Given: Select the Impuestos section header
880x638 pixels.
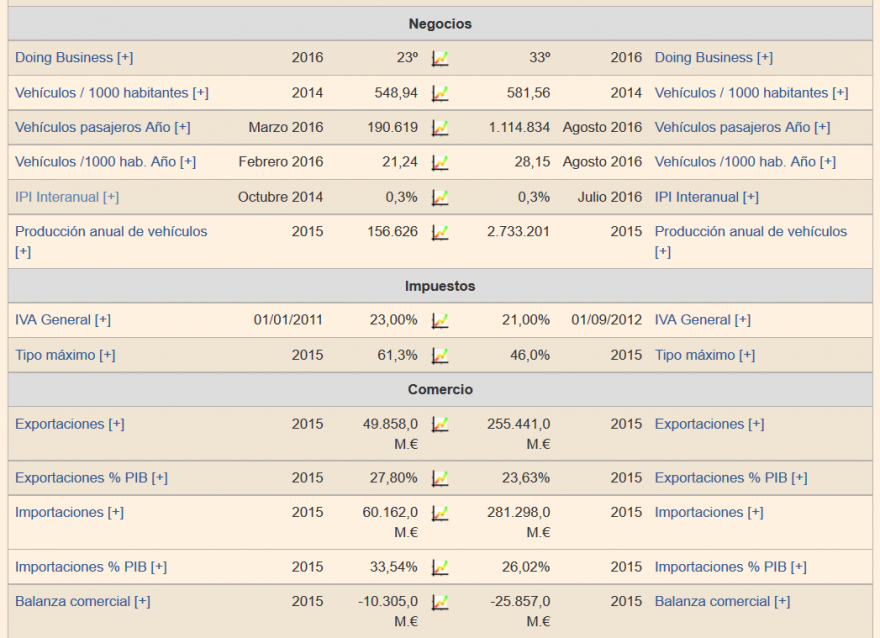Looking at the screenshot, I should [x=440, y=286].
